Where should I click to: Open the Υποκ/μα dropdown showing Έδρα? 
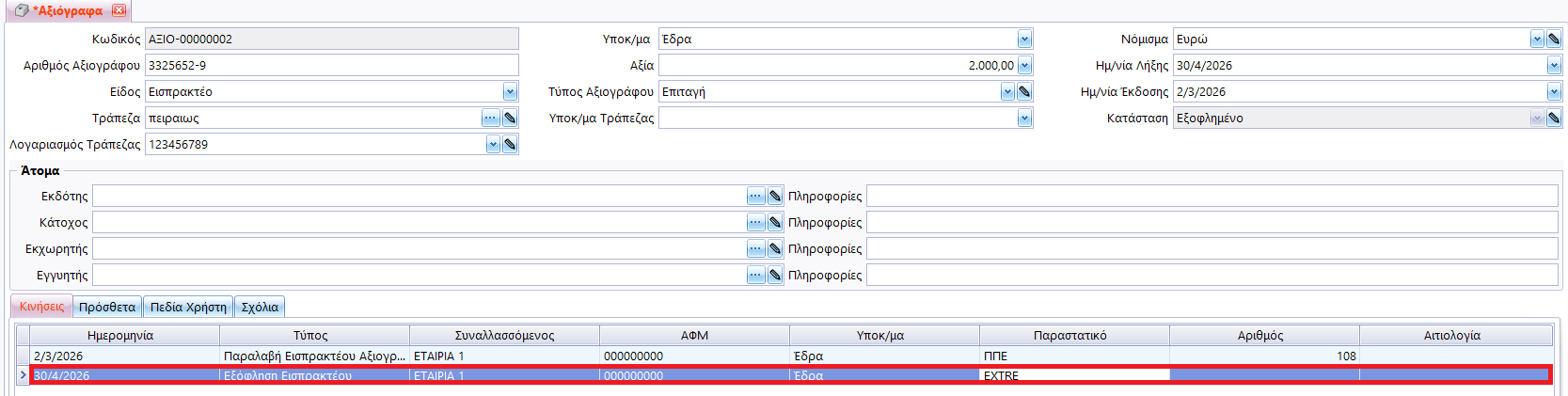tap(1024, 40)
